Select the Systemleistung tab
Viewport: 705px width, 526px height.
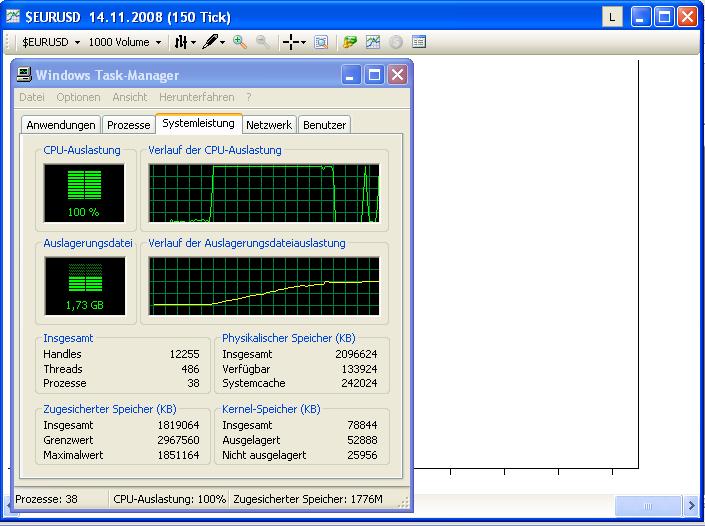pyautogui.click(x=198, y=123)
